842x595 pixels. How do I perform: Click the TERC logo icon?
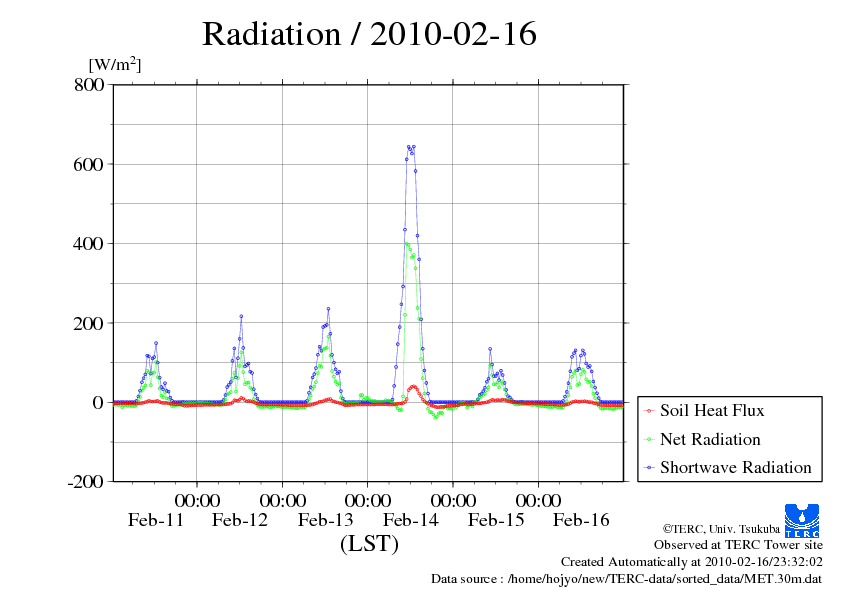tap(802, 521)
